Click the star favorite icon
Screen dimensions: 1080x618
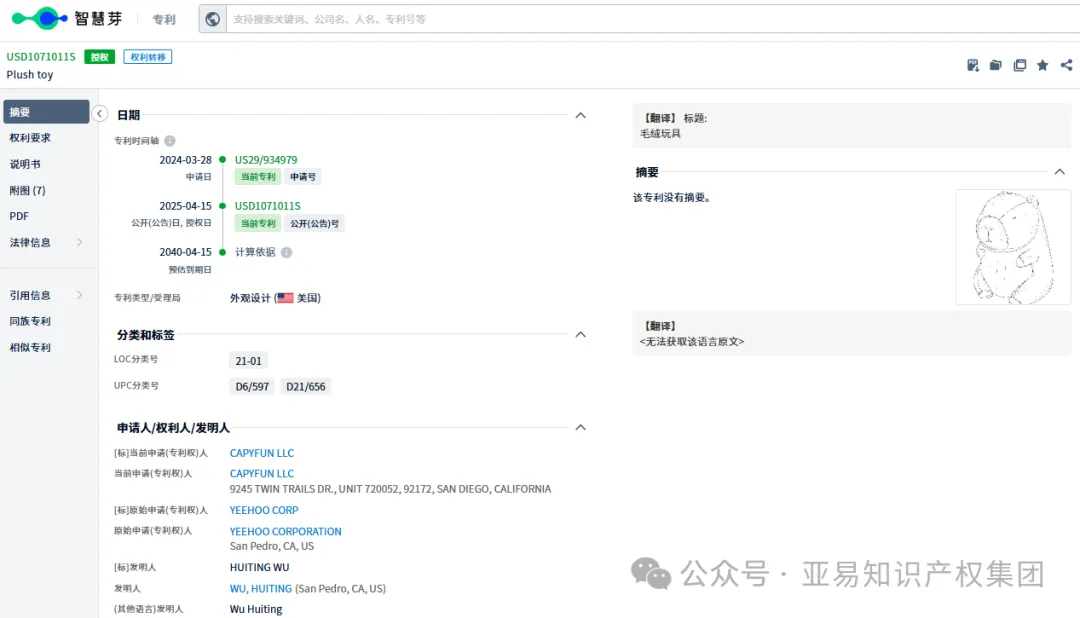pos(1043,65)
